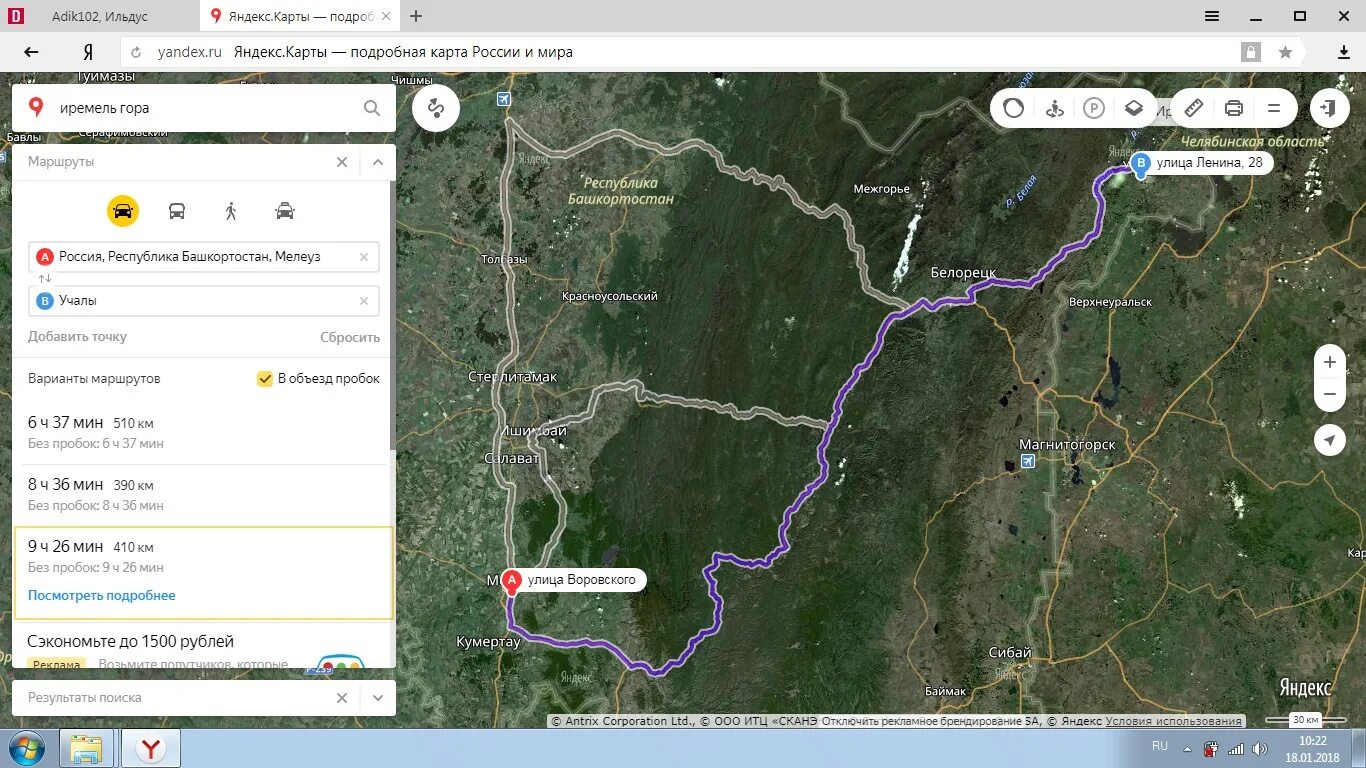The height and width of the screenshot is (768, 1366).
Task: Enable street panoramas mode
Action: click(1054, 108)
